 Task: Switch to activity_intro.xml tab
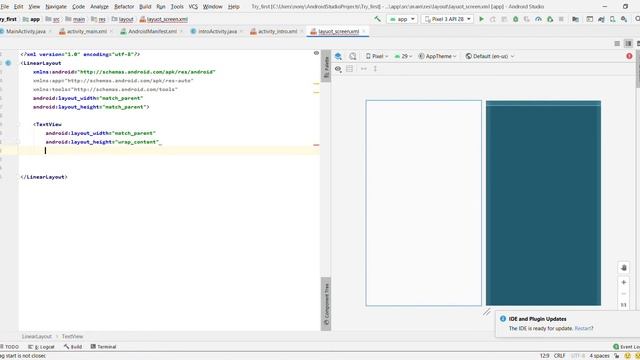pos(277,31)
